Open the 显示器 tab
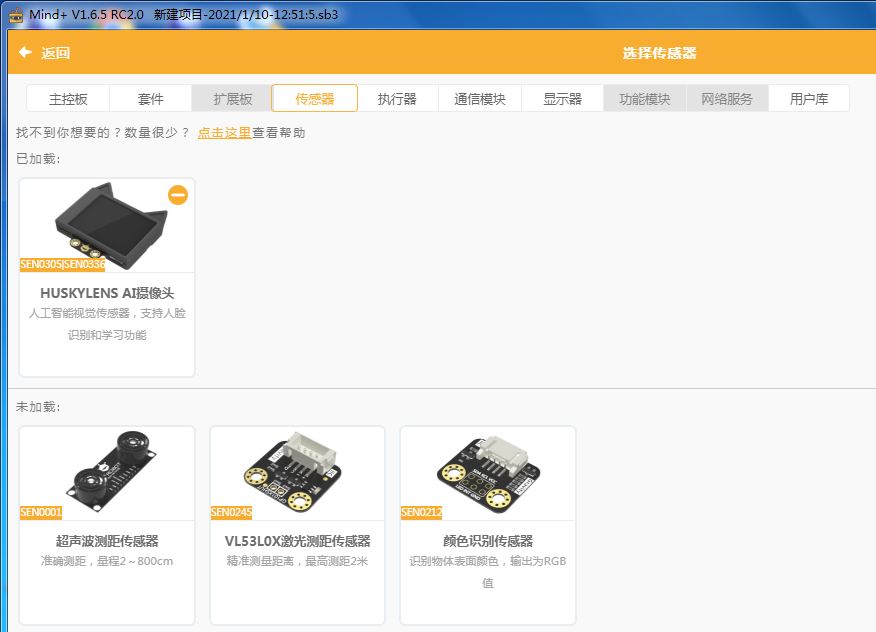This screenshot has width=876, height=632. click(x=563, y=99)
